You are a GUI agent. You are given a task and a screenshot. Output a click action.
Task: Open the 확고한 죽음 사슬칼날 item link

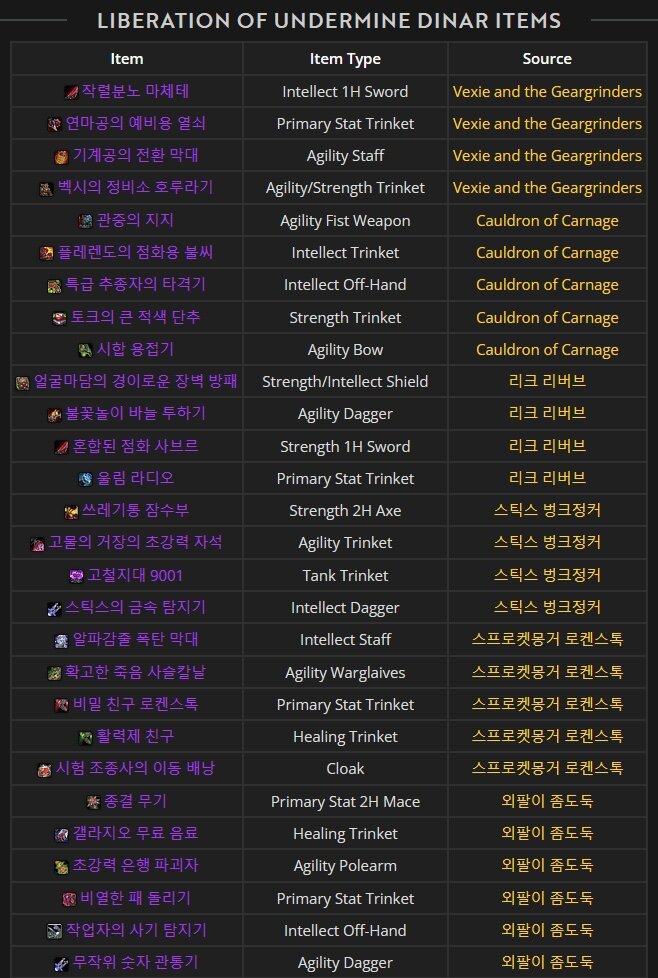[x=135, y=672]
